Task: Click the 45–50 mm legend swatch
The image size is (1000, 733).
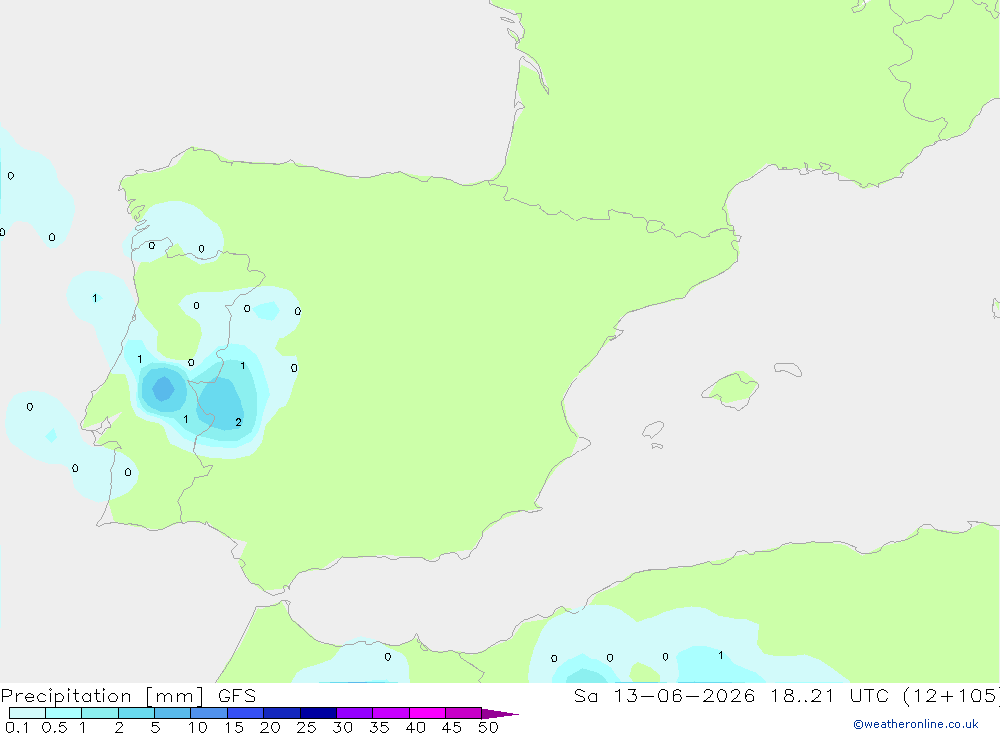Action: [463, 713]
